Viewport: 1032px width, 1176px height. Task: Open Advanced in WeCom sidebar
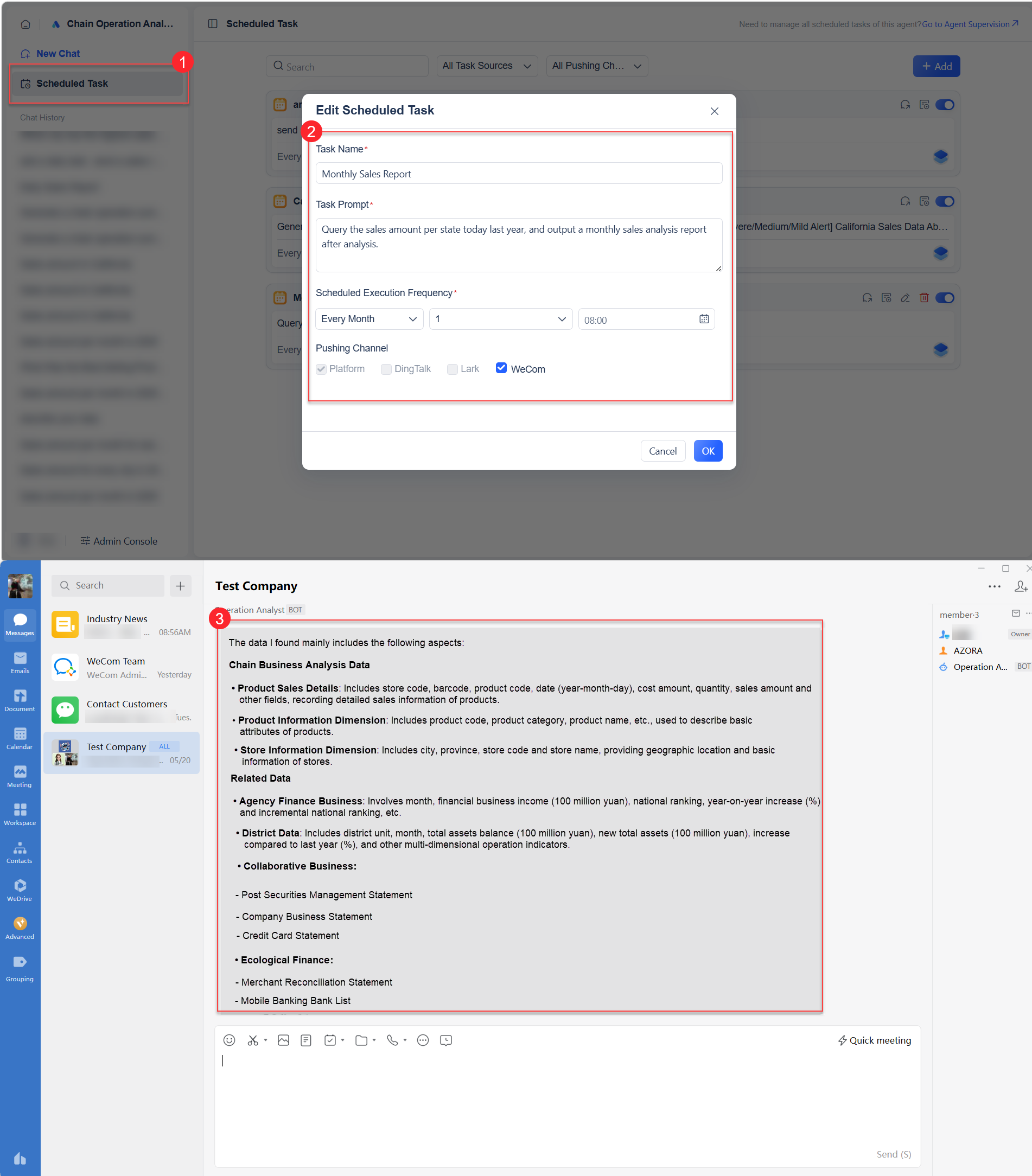tap(20, 928)
